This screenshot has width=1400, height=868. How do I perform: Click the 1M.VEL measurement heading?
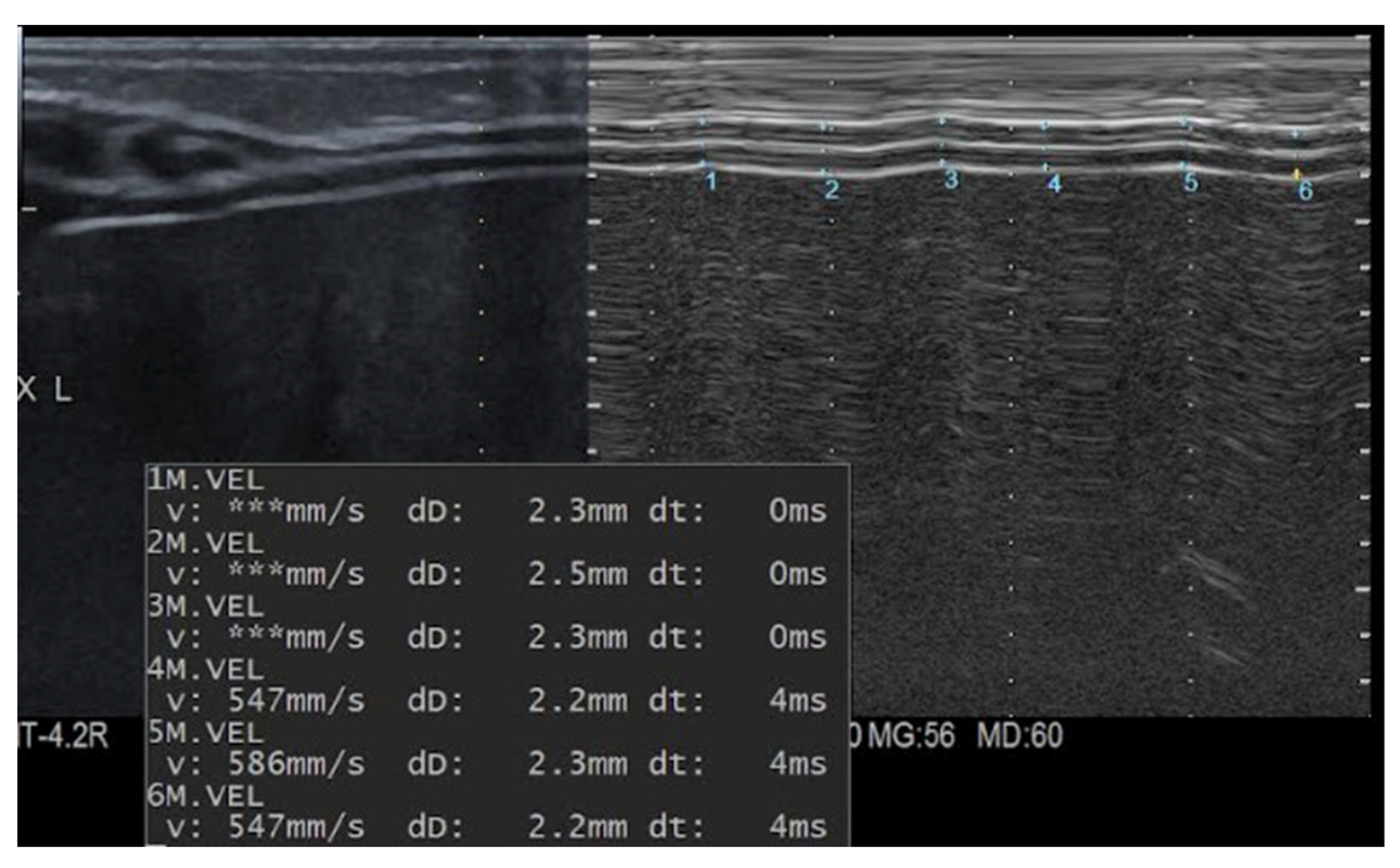(x=206, y=480)
